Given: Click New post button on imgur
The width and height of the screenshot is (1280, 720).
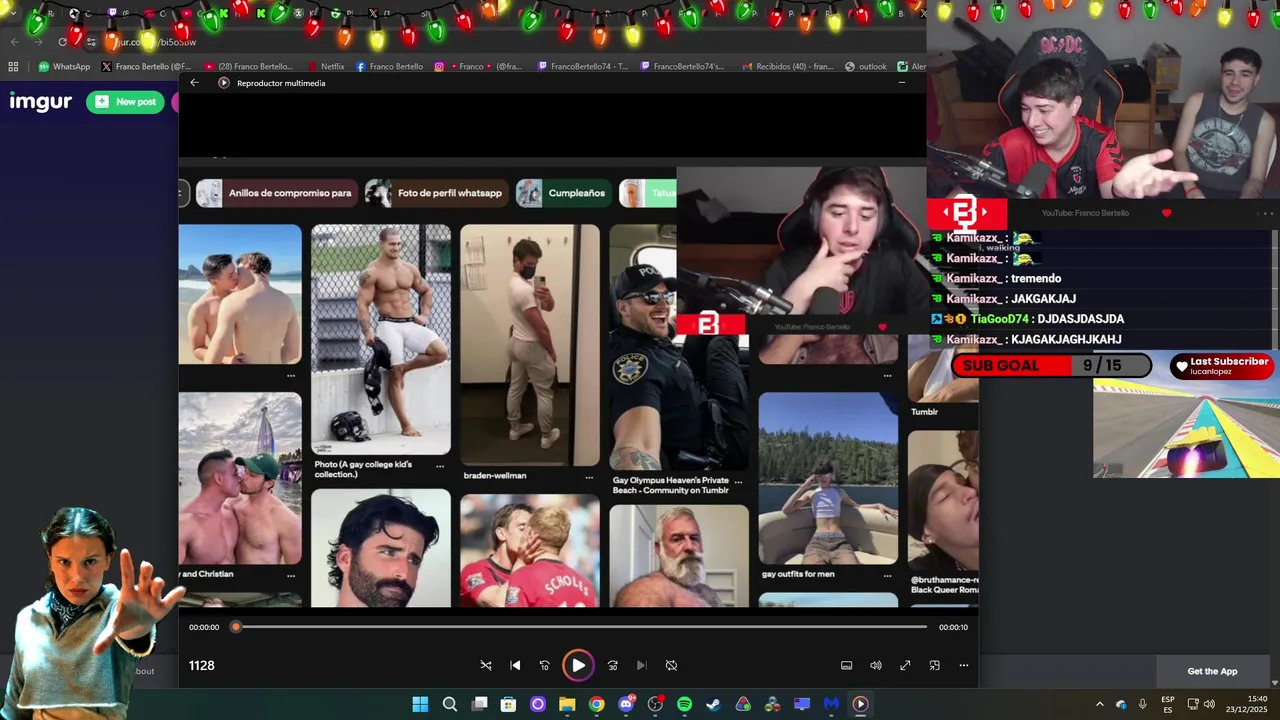Looking at the screenshot, I should click(125, 102).
